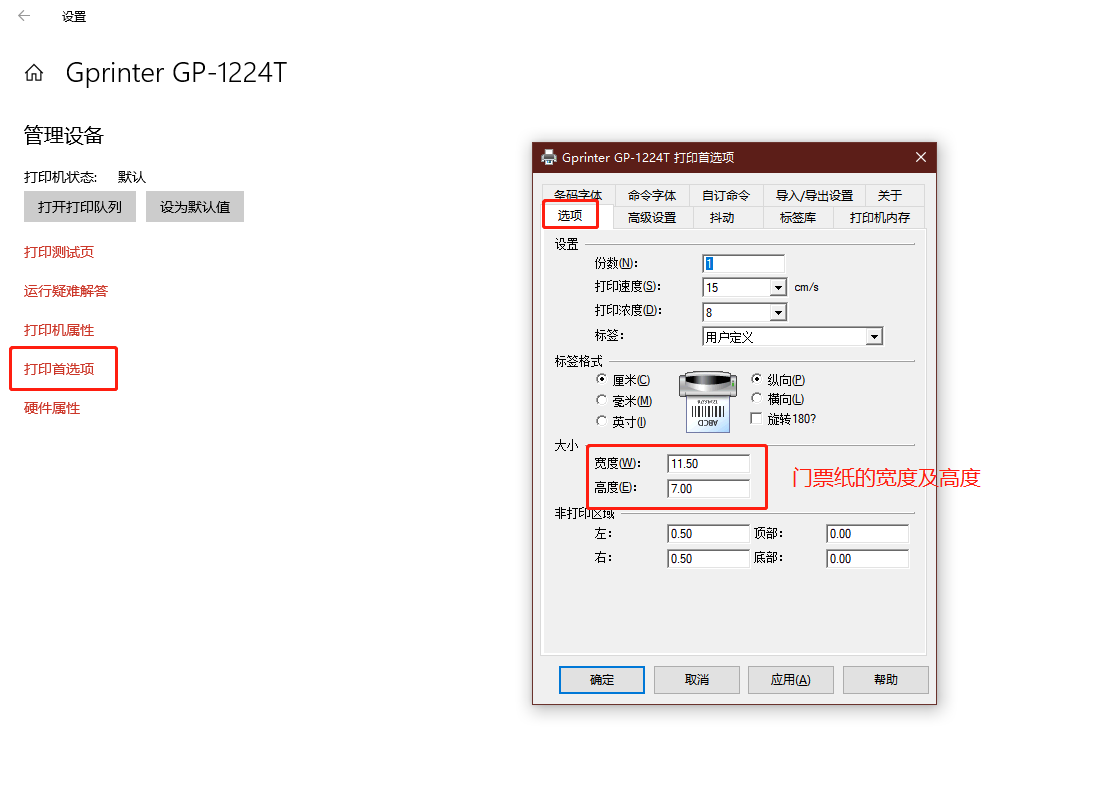
Task: Open the 标签库 tab
Action: [797, 218]
